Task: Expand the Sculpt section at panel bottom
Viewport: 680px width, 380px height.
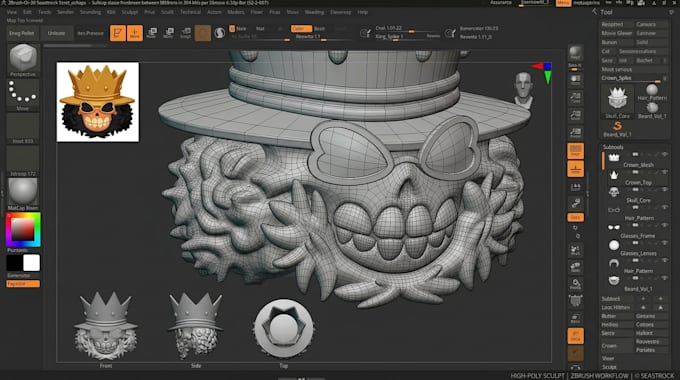Action: click(609, 367)
